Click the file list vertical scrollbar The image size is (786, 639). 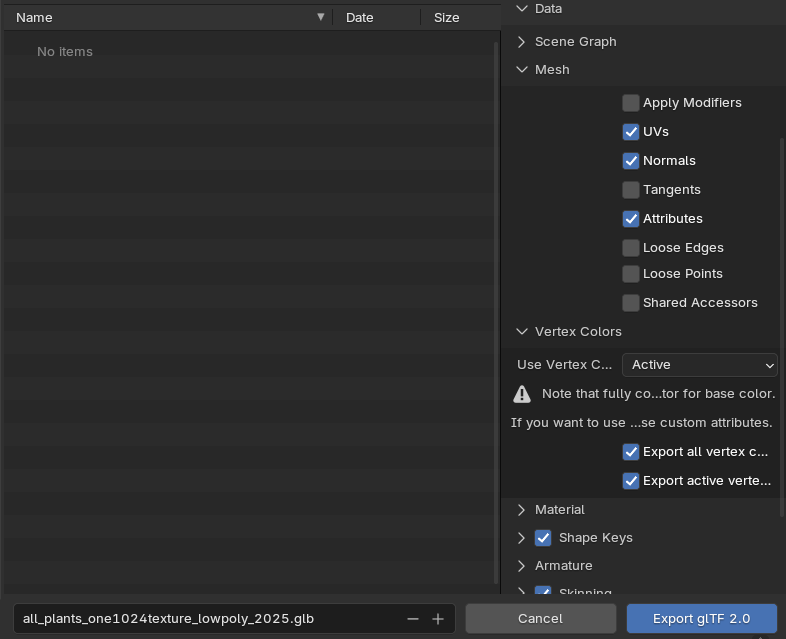coord(496,313)
